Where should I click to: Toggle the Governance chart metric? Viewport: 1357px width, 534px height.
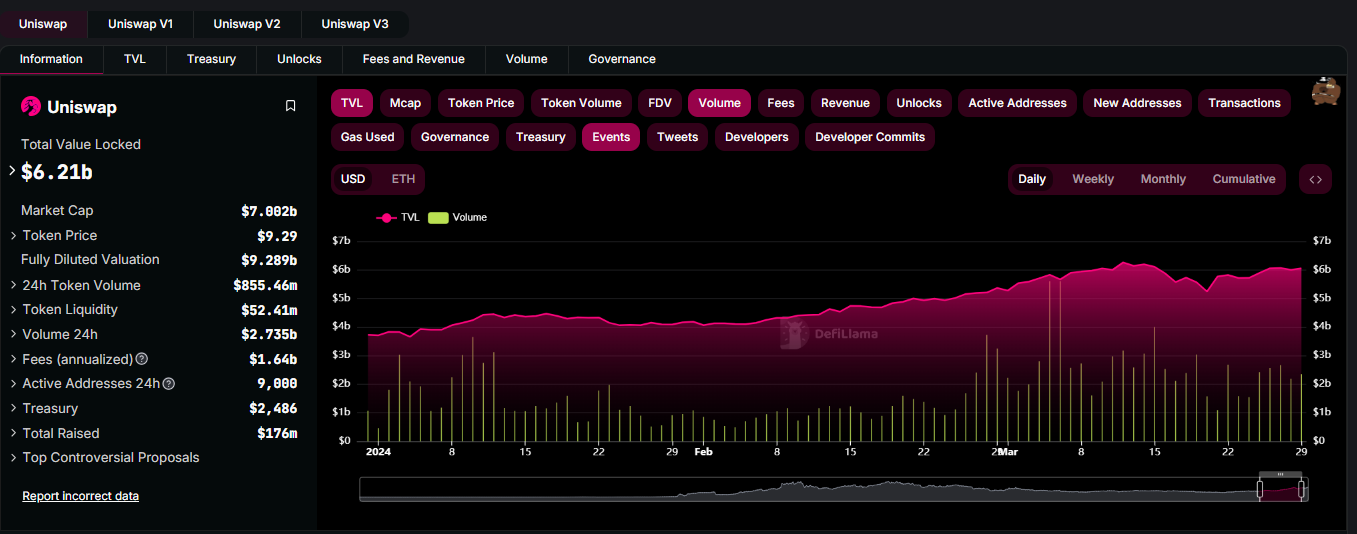(x=455, y=137)
